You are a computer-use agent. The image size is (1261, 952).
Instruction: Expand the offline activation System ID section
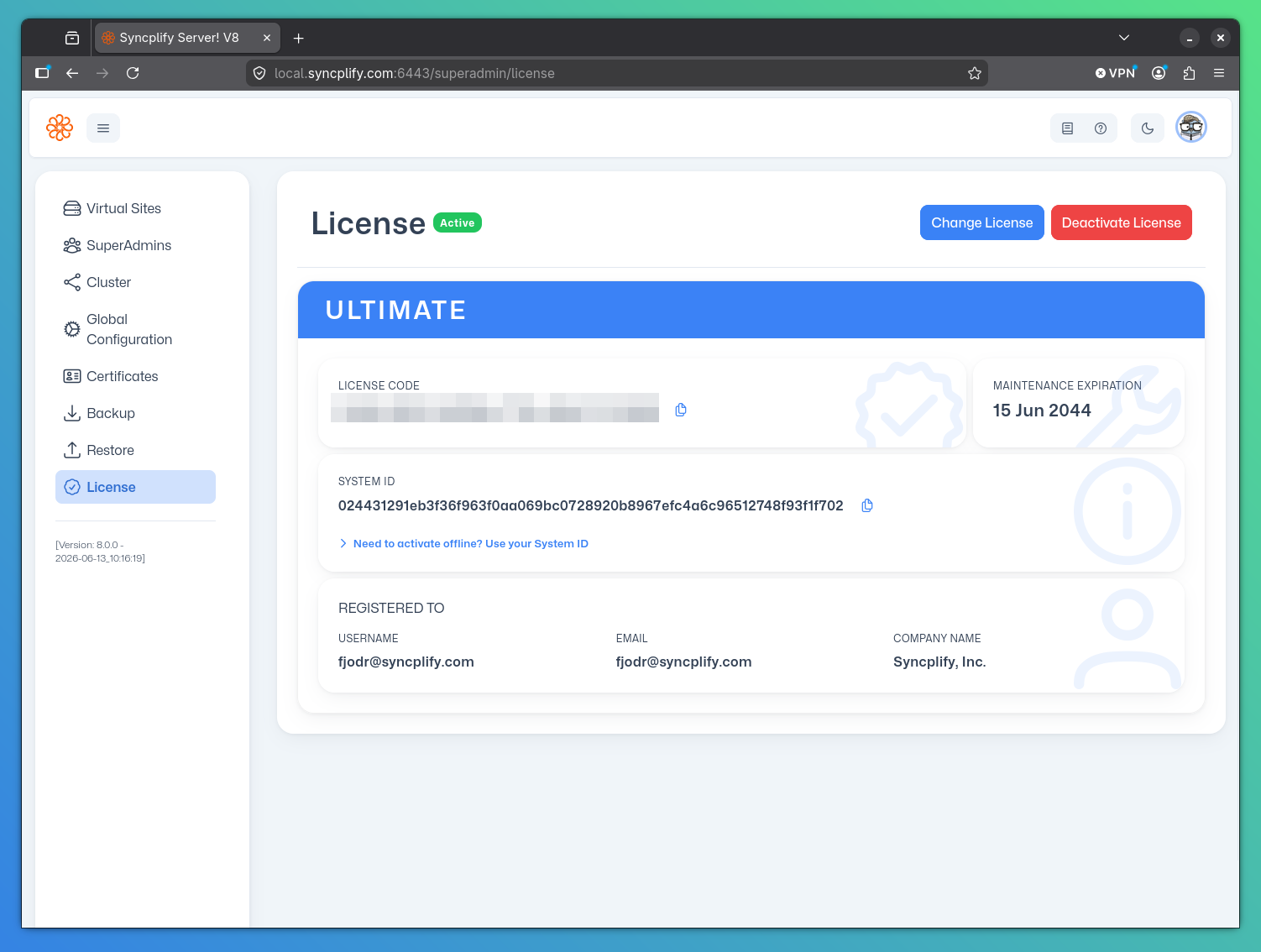click(x=463, y=544)
